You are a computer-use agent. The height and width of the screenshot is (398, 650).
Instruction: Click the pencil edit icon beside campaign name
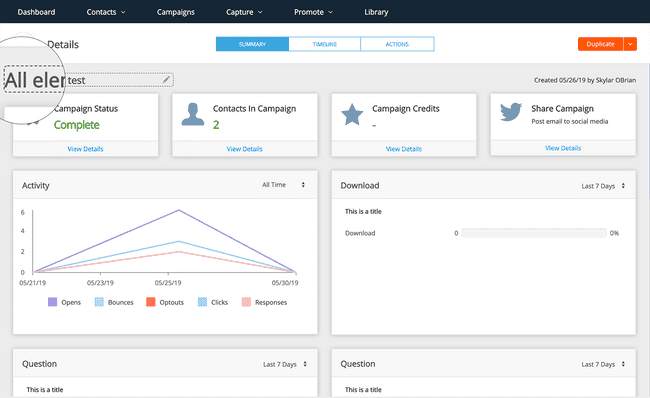166,80
